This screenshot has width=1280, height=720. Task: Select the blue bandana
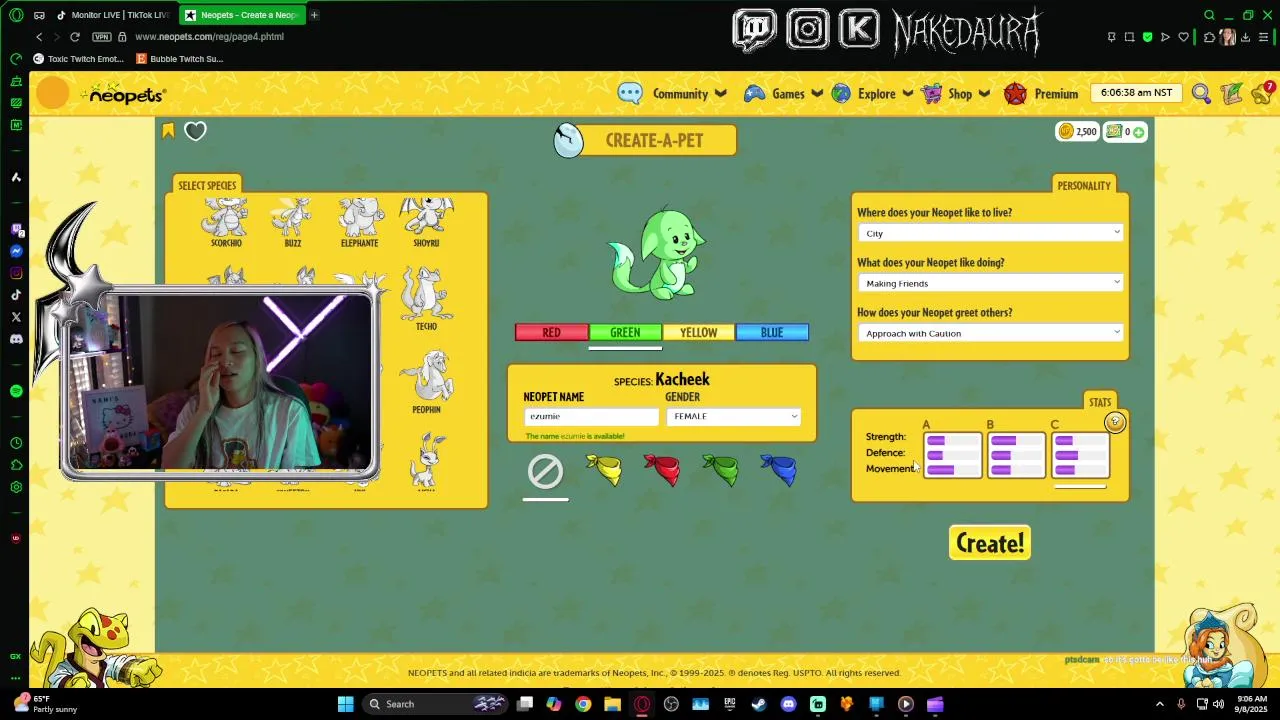pos(778,470)
